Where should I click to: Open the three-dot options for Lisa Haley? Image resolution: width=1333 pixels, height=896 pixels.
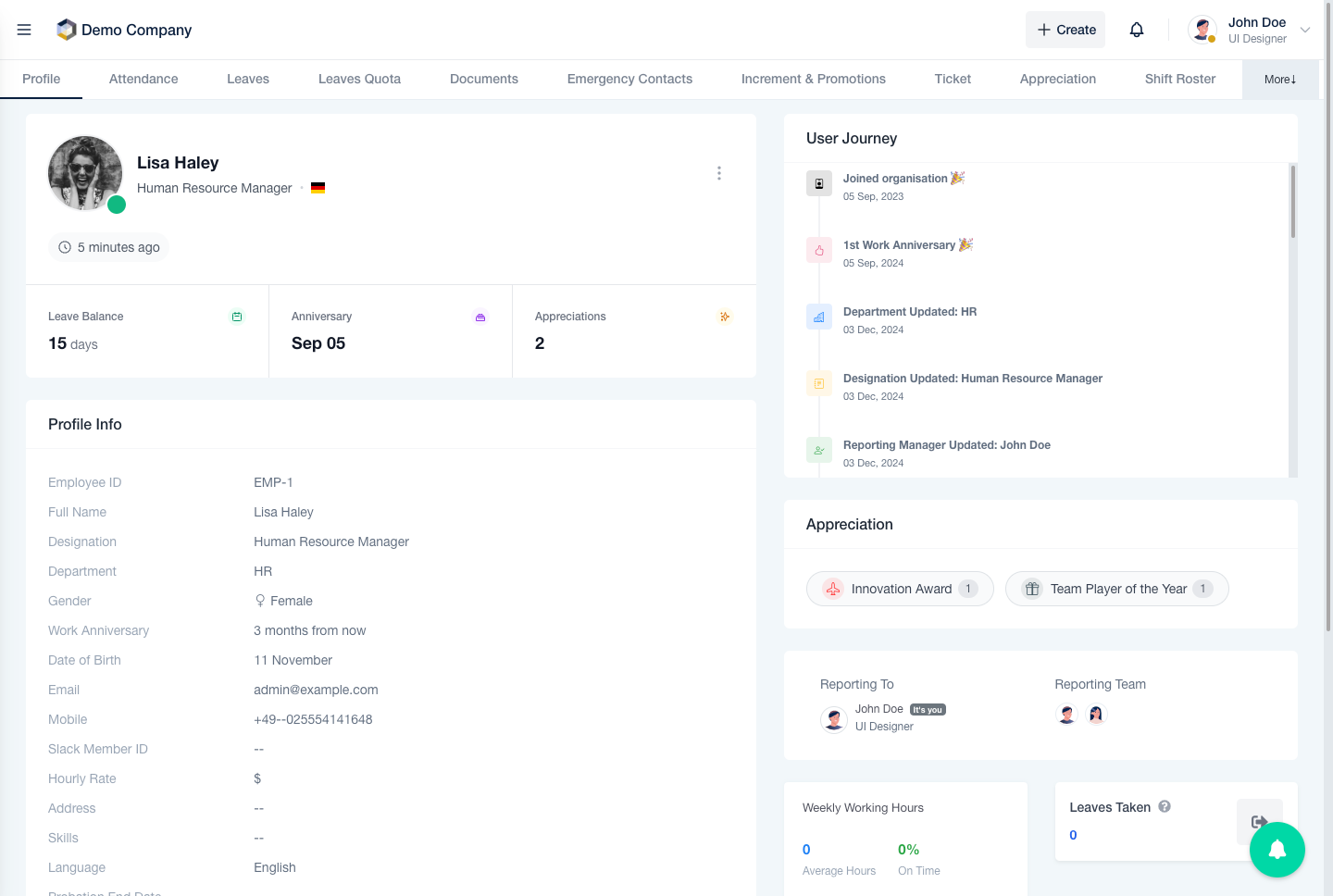pyautogui.click(x=718, y=173)
